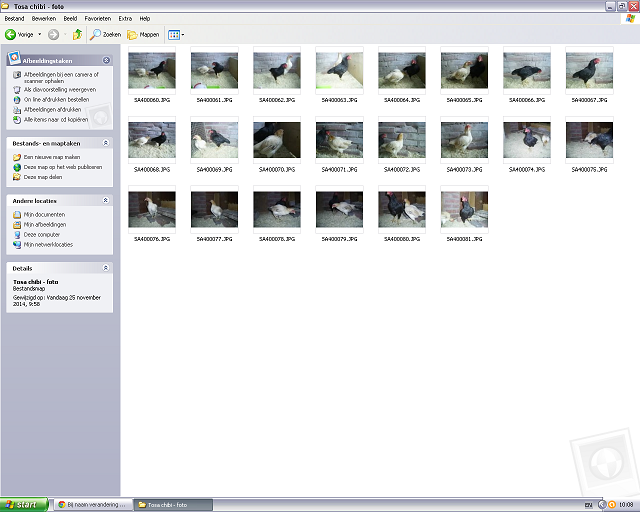
Task: Collapse the Afbeeldingstaken panel
Action: coord(106,60)
